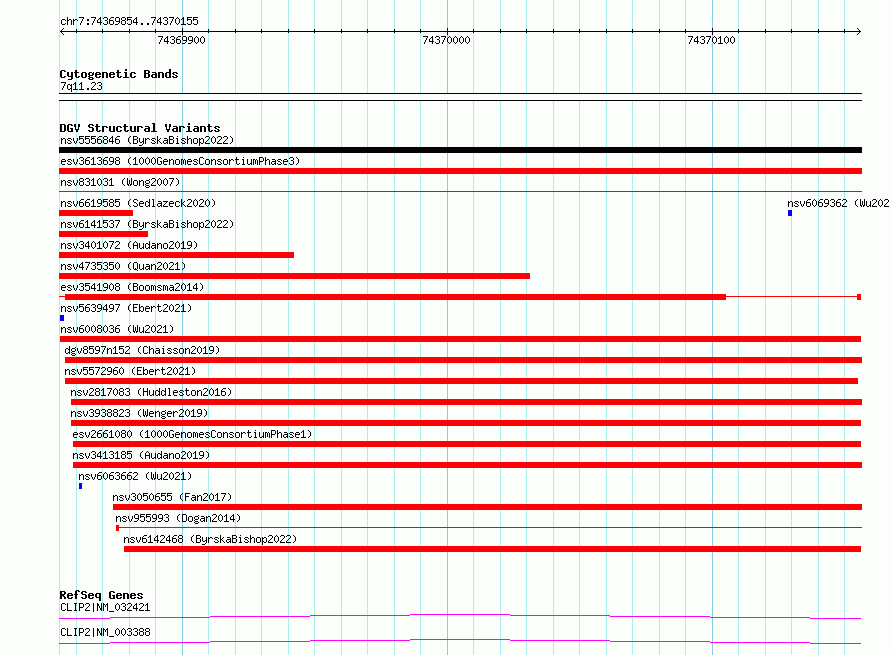This screenshot has height=655, width=890.
Task: Open nsv3050655 (Fan2017) variant
Action: [x=173, y=497]
